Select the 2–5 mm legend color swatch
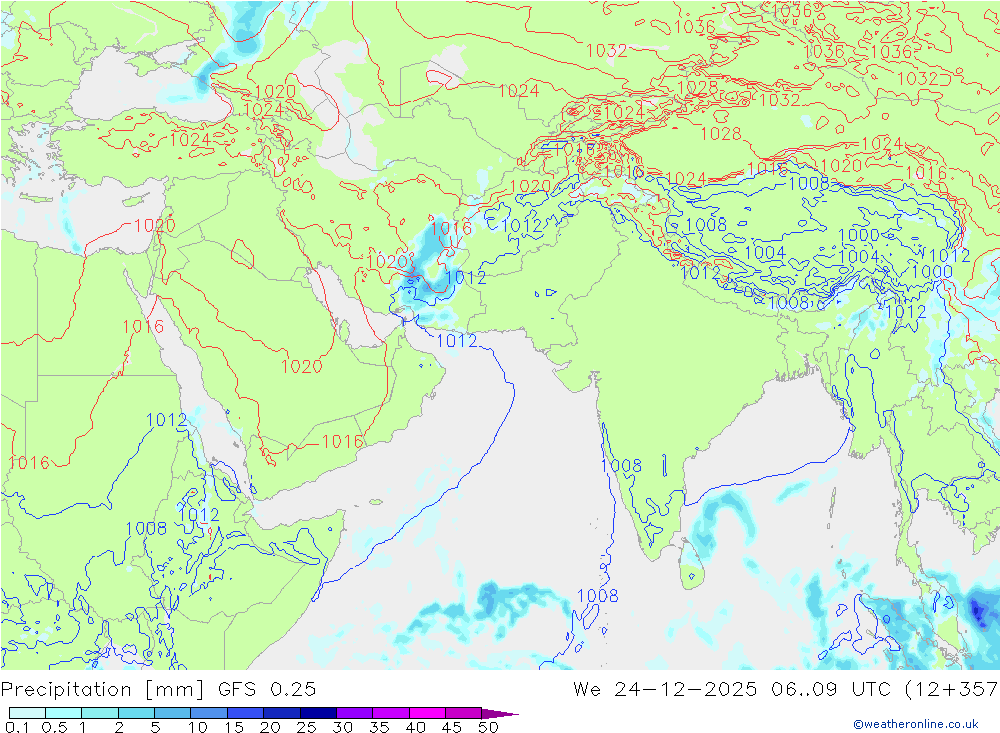The width and height of the screenshot is (1000, 733). click(136, 713)
